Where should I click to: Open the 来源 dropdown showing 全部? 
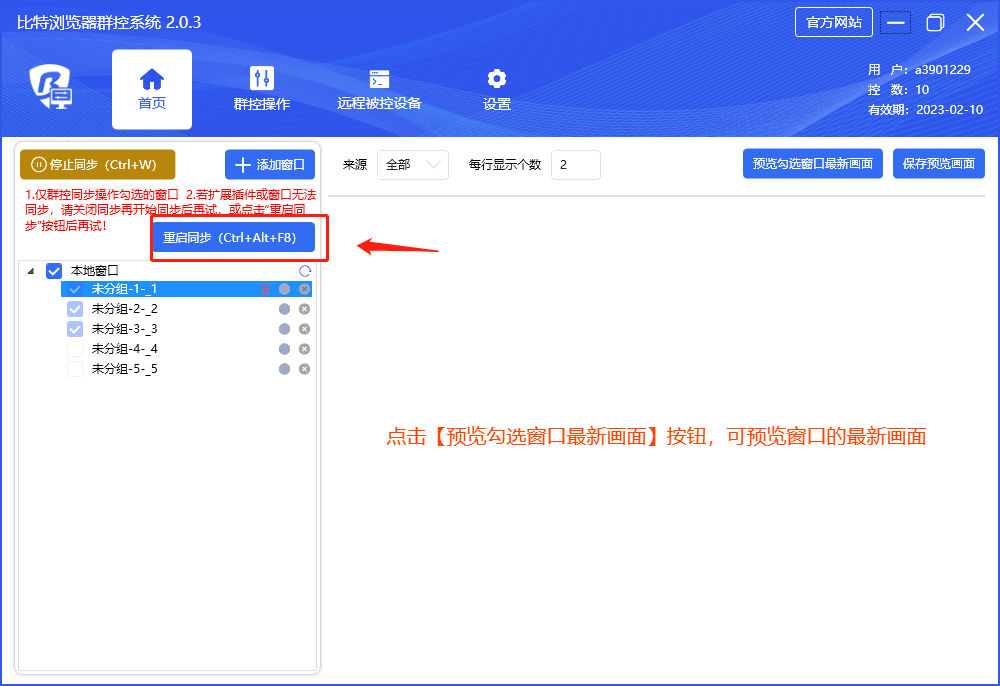coord(412,165)
